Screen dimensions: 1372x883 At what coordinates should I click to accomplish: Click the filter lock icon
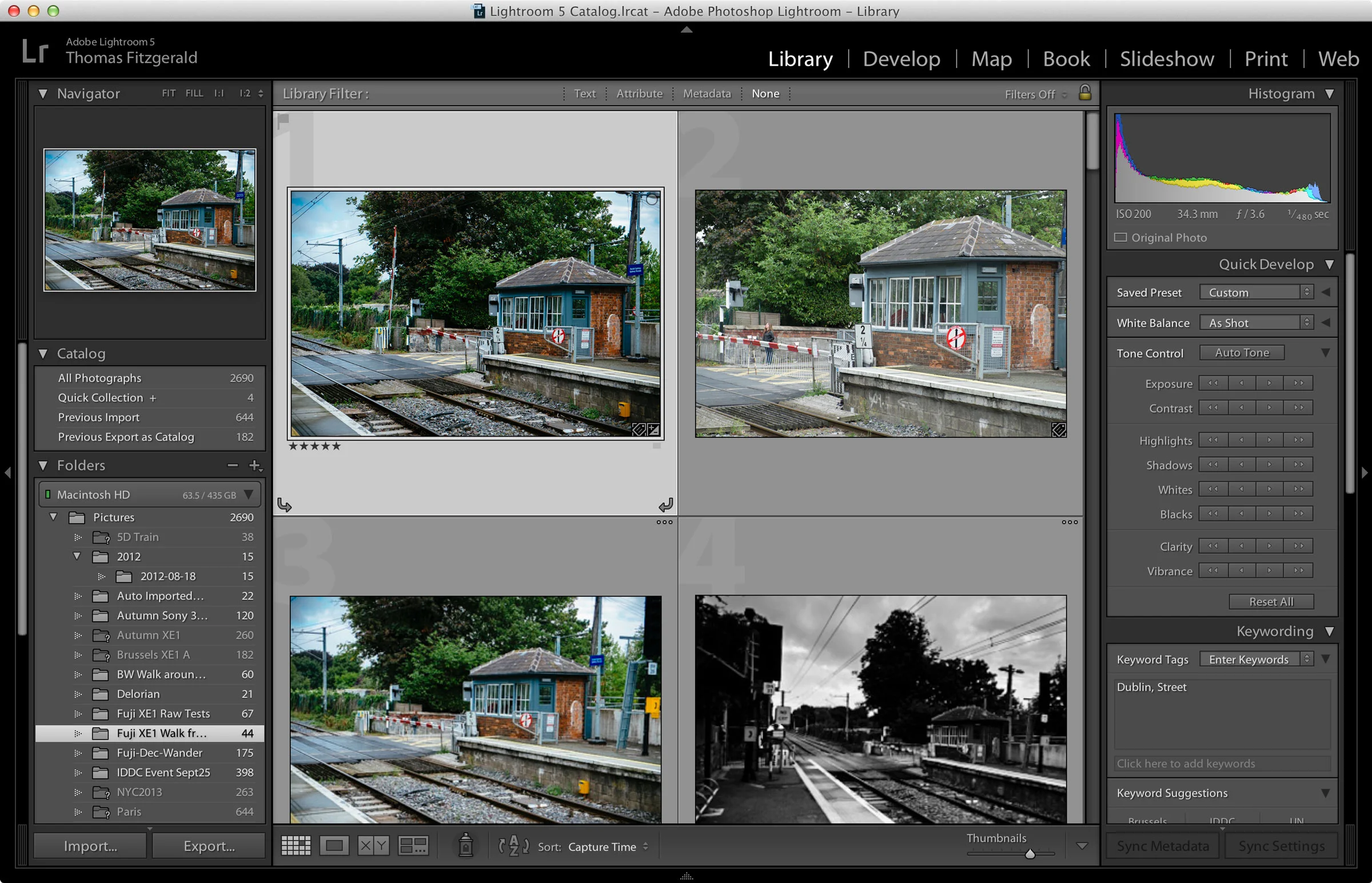tap(1086, 93)
